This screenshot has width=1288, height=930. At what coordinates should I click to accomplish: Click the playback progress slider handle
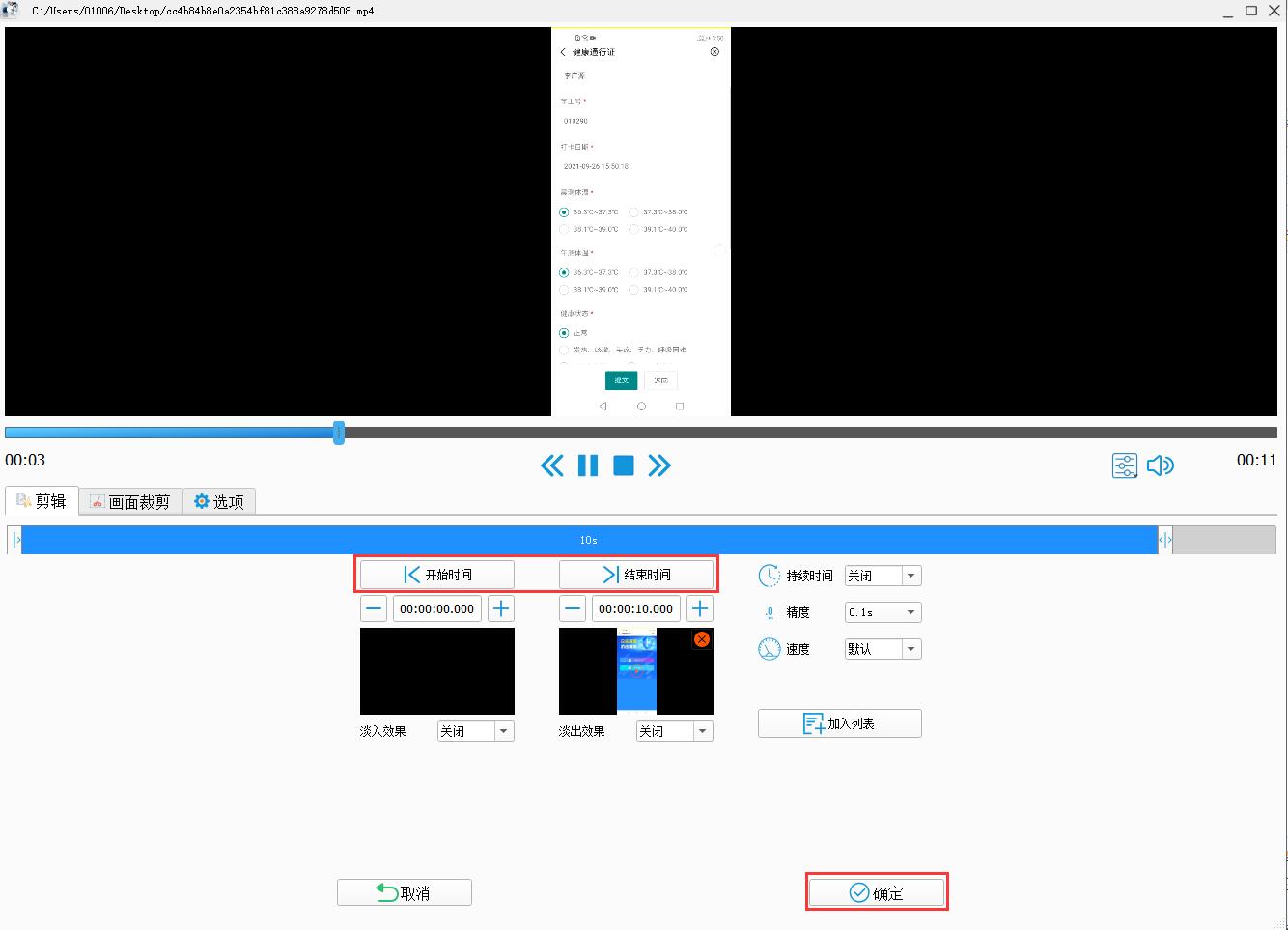pos(339,433)
